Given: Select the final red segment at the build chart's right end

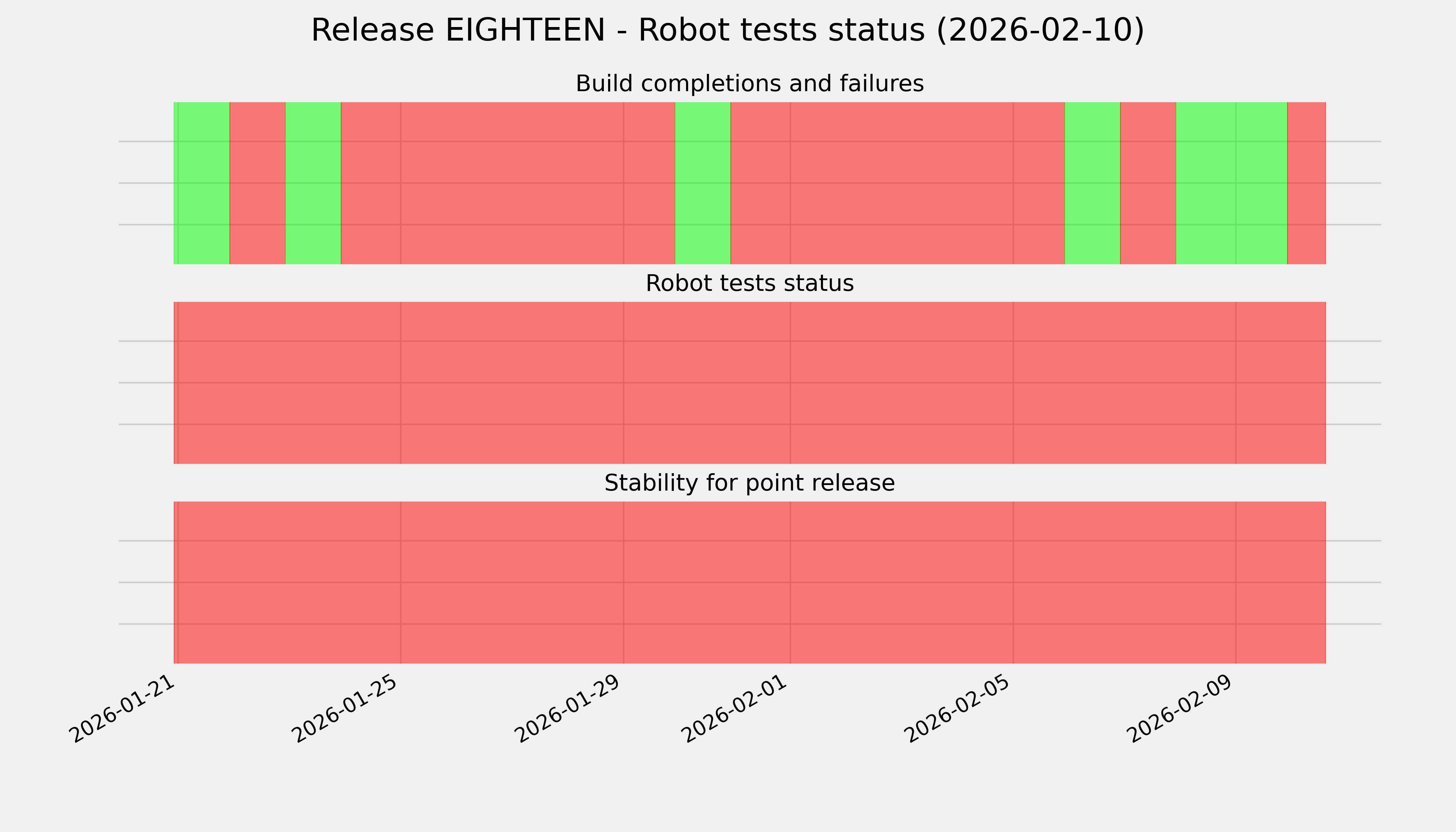Looking at the screenshot, I should click(x=1306, y=183).
